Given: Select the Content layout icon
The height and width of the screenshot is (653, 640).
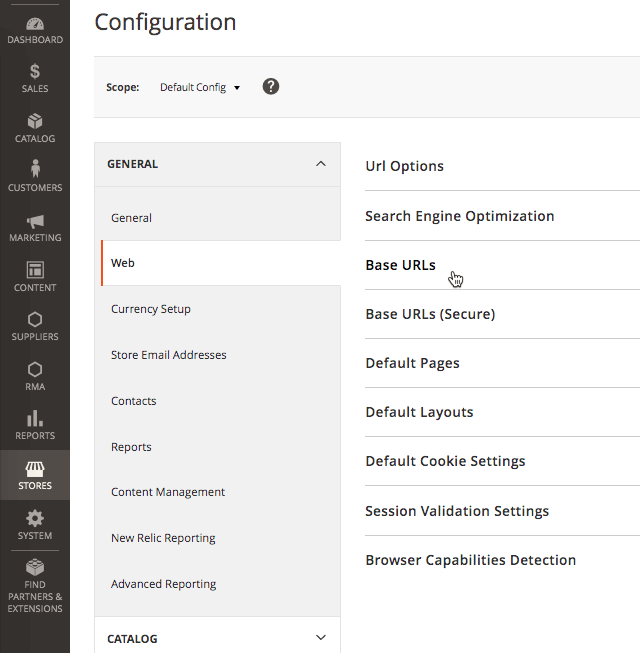Looking at the screenshot, I should pos(35,270).
